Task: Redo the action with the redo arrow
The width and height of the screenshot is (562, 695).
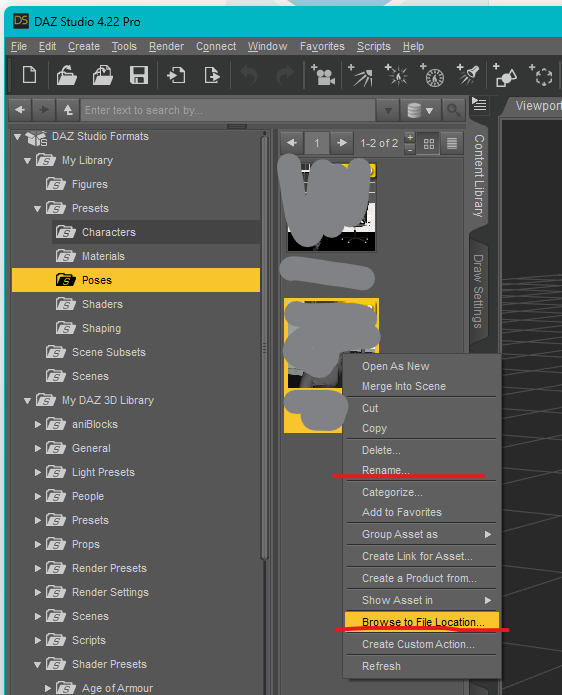Action: [x=285, y=75]
